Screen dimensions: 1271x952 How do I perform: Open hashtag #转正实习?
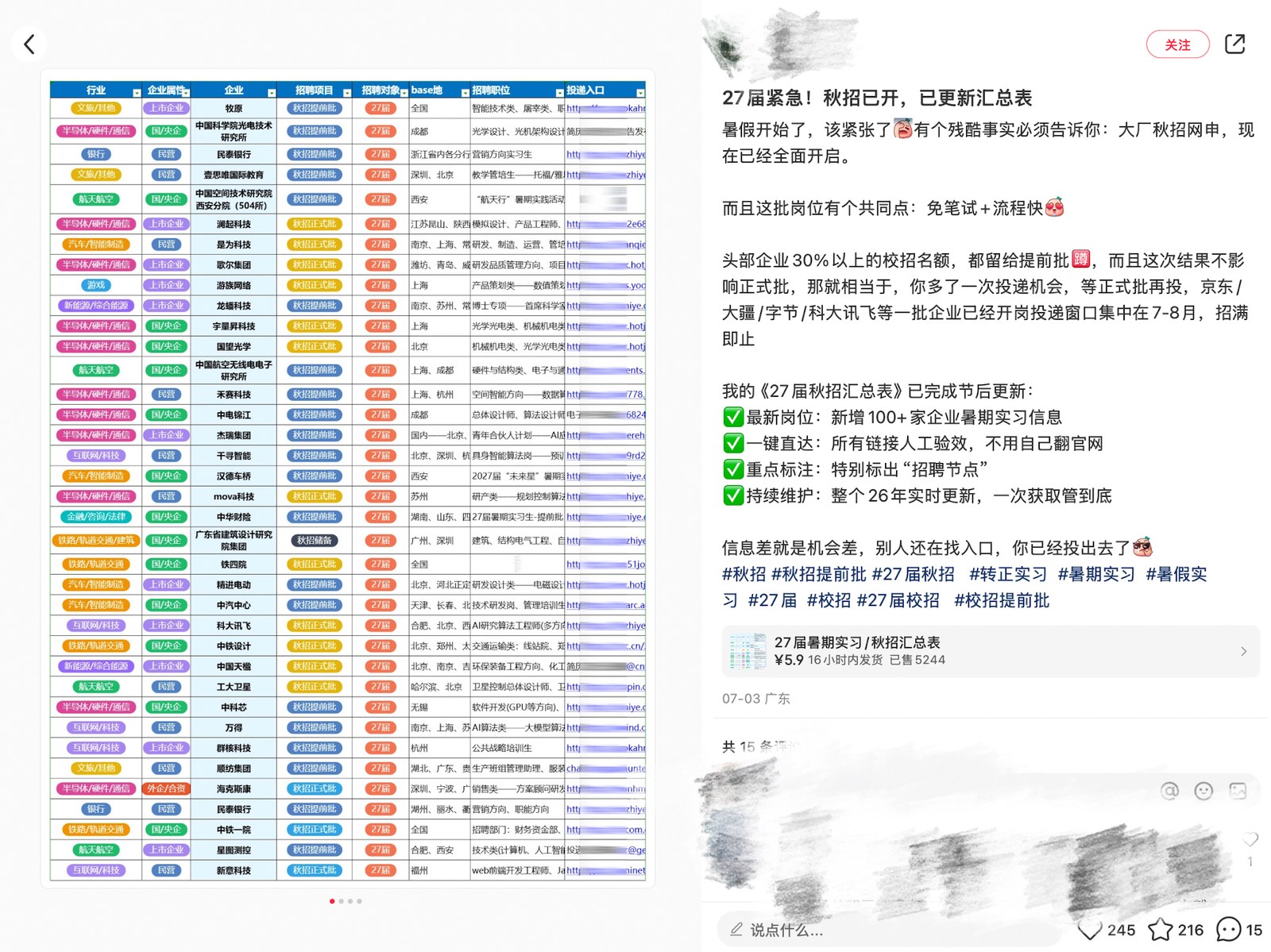[1008, 574]
